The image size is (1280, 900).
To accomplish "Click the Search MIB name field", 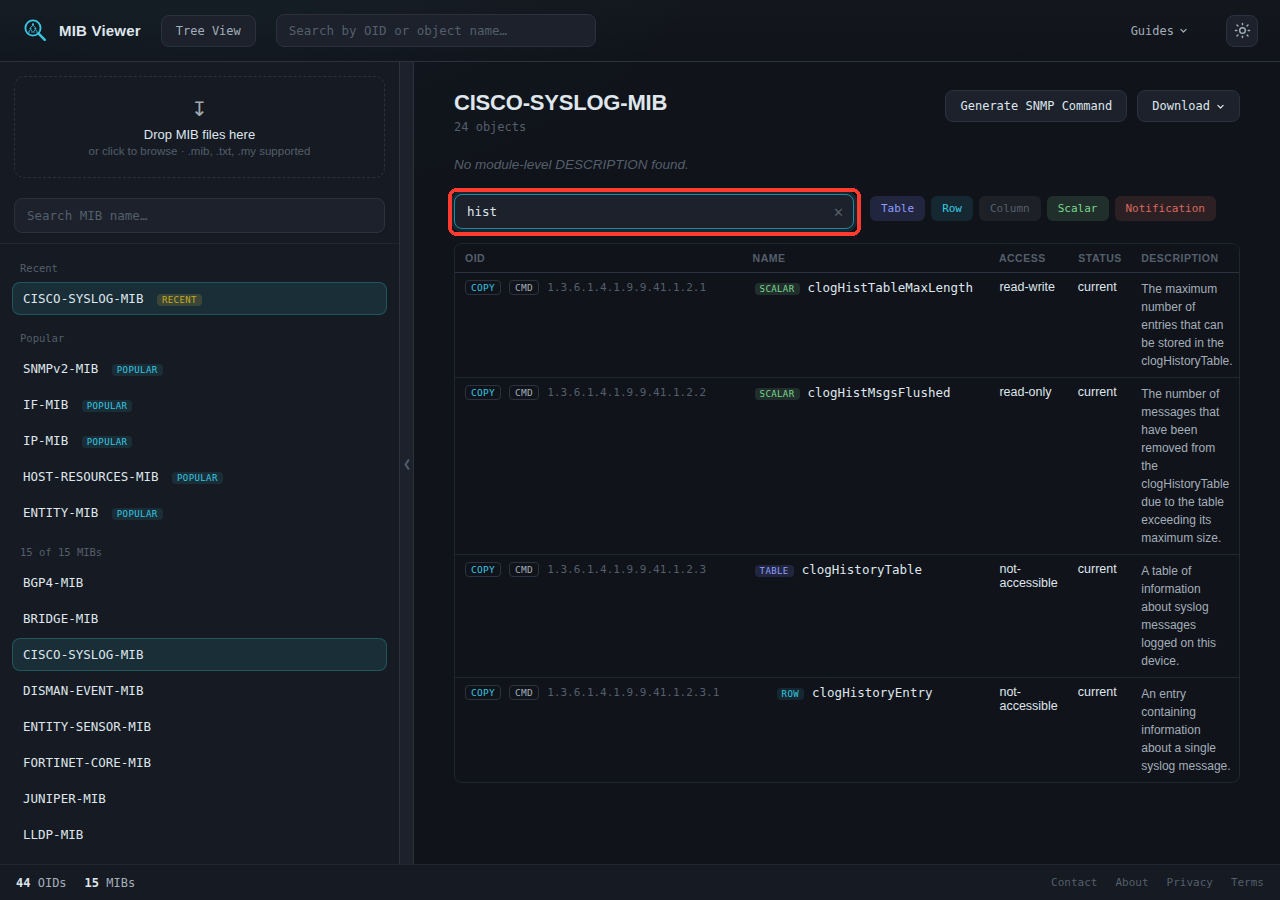I will point(199,216).
